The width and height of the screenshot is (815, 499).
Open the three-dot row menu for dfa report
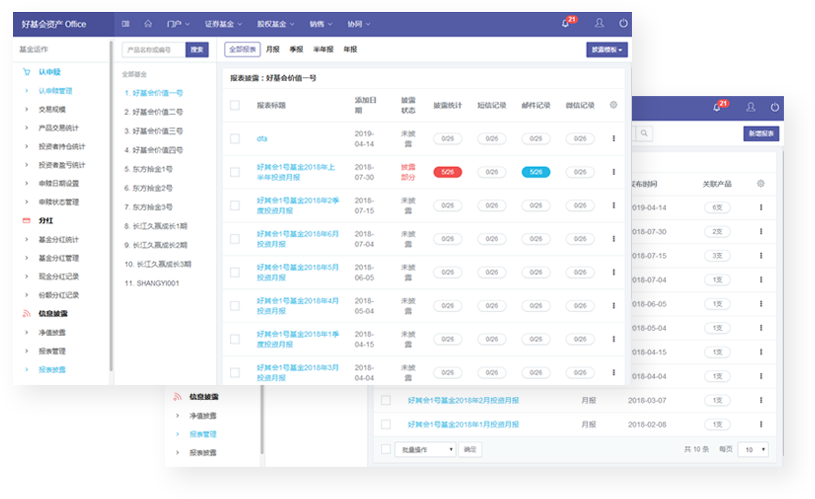click(614, 139)
